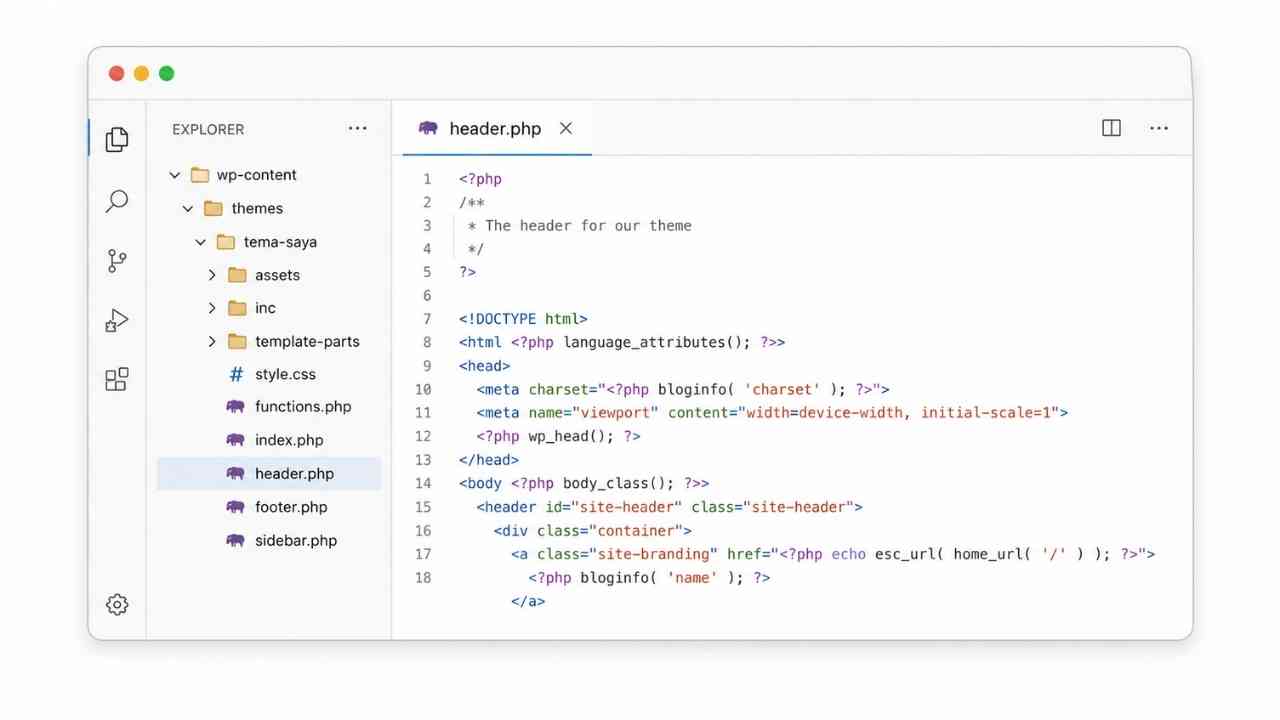Click the PHP icon beside footer.php
Screen dimensions: 1280x720
tap(235, 507)
